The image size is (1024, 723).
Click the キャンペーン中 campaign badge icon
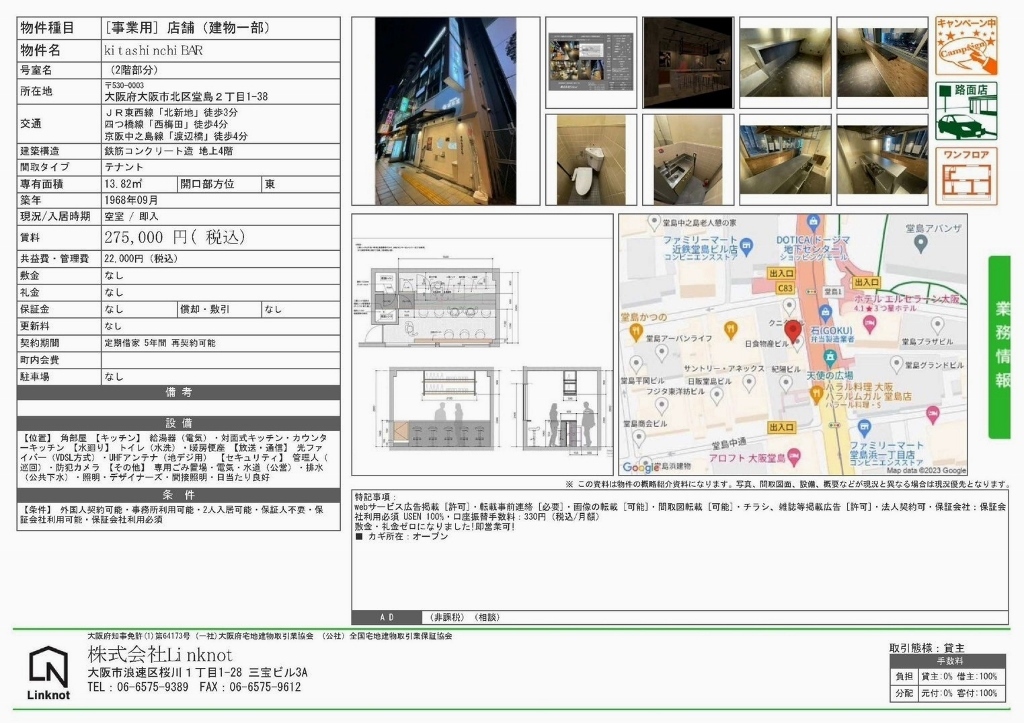coord(966,45)
